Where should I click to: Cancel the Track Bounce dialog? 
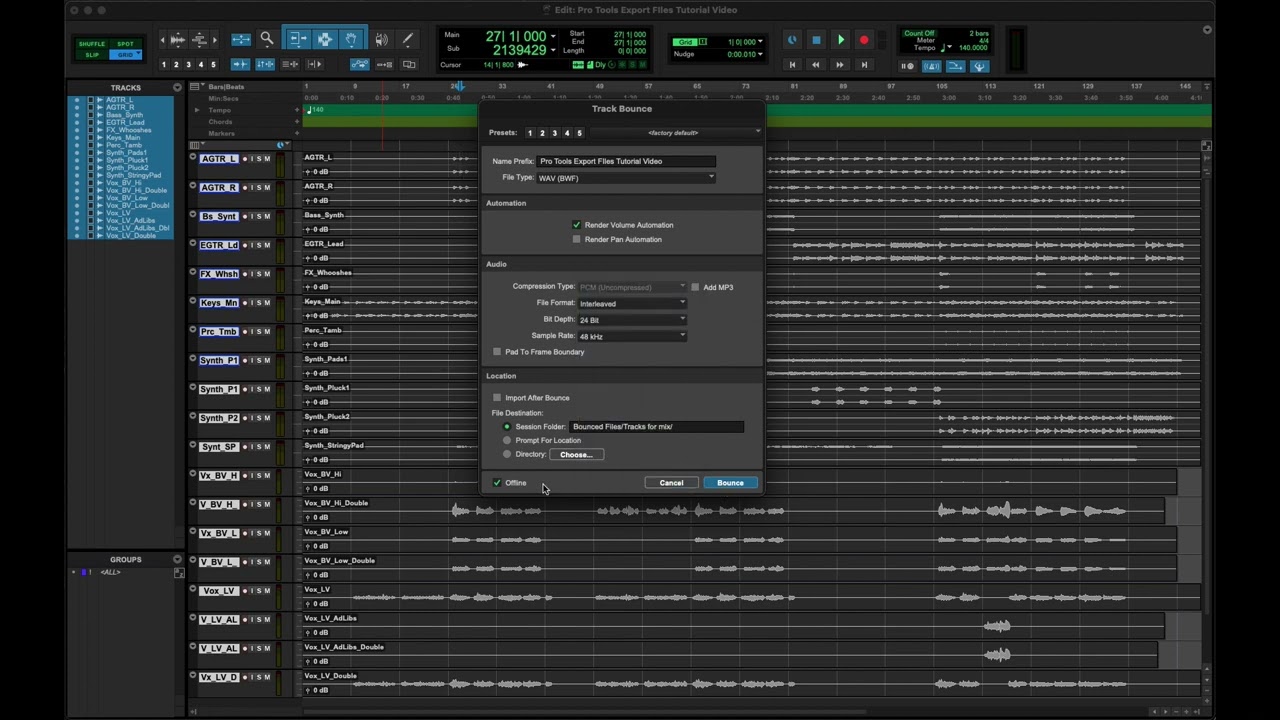[671, 483]
